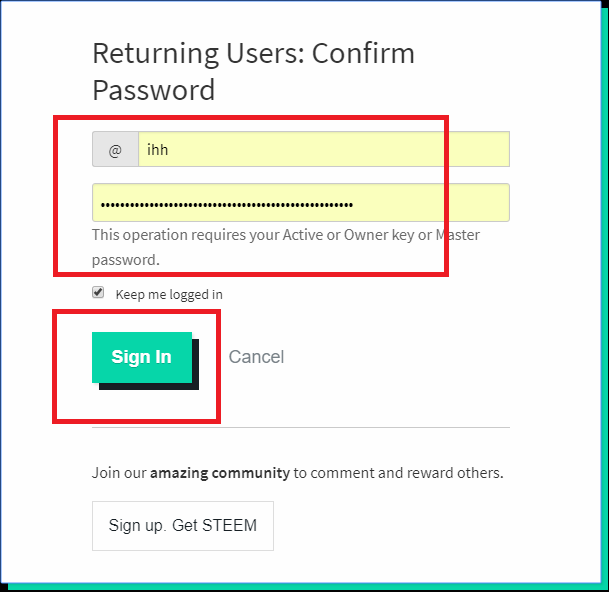
Task: Open Sign up. Get STEEM
Action: pos(183,526)
